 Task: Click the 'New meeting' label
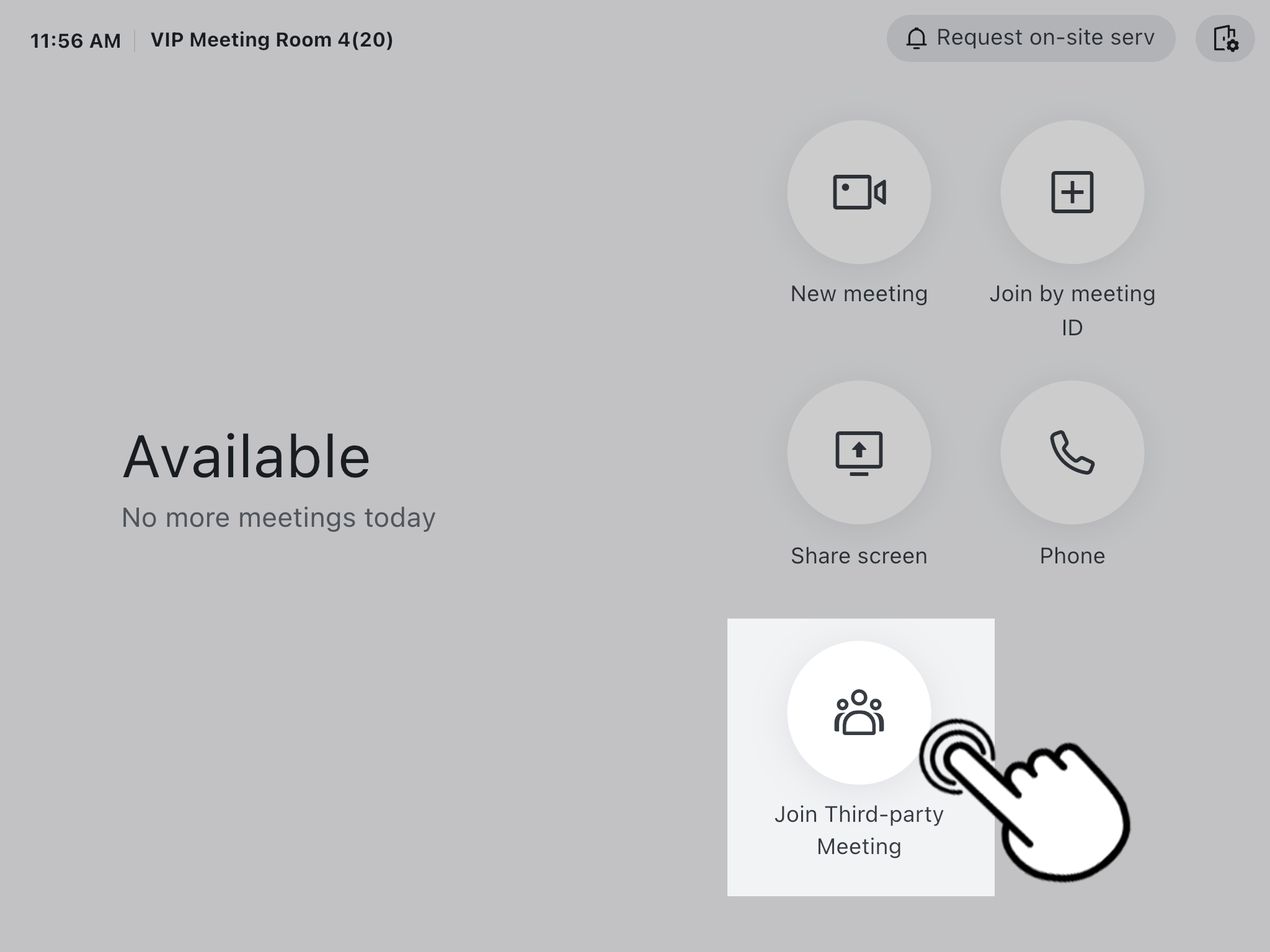click(859, 294)
